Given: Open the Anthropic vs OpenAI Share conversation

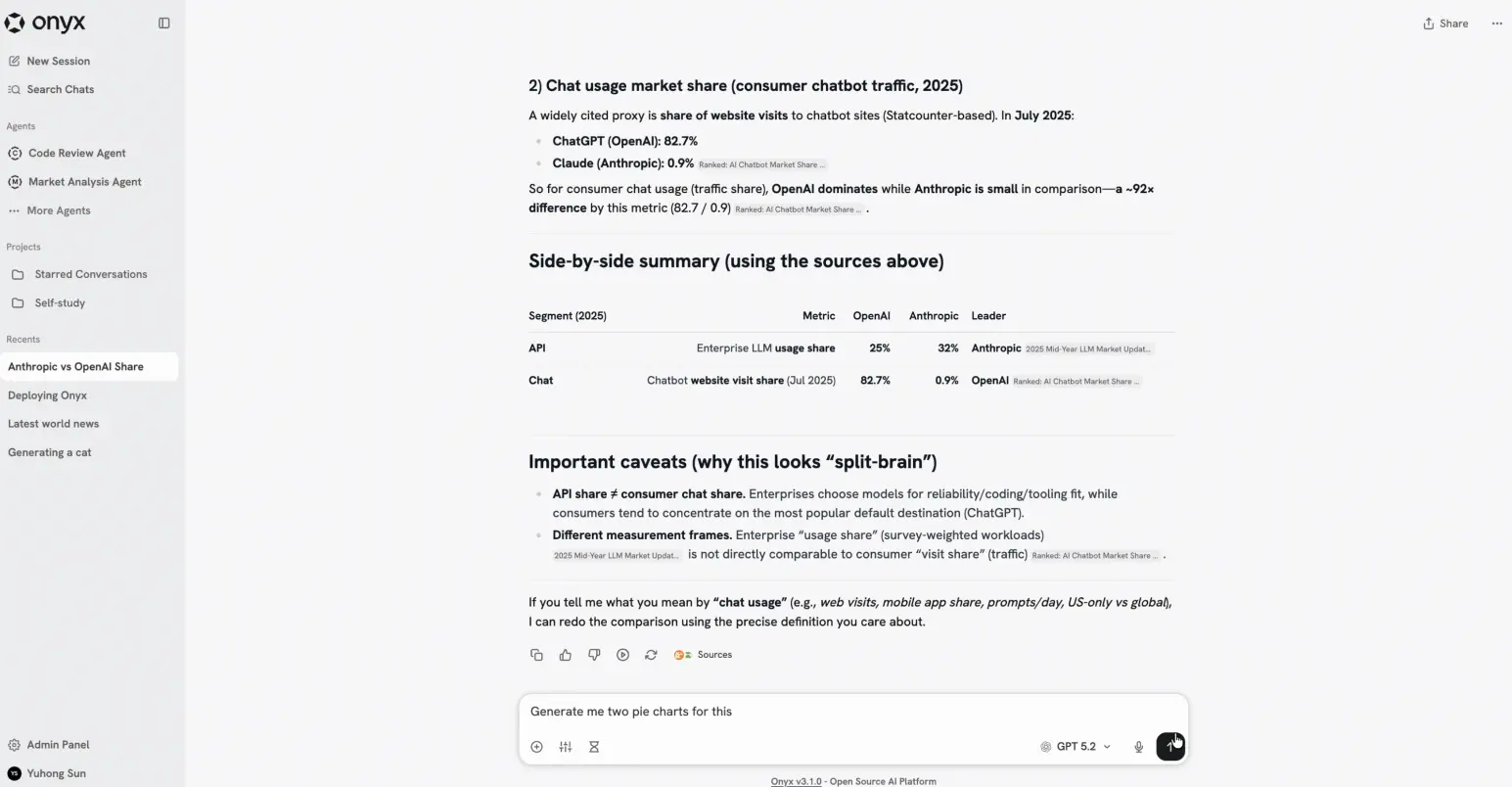Looking at the screenshot, I should pyautogui.click(x=74, y=366).
